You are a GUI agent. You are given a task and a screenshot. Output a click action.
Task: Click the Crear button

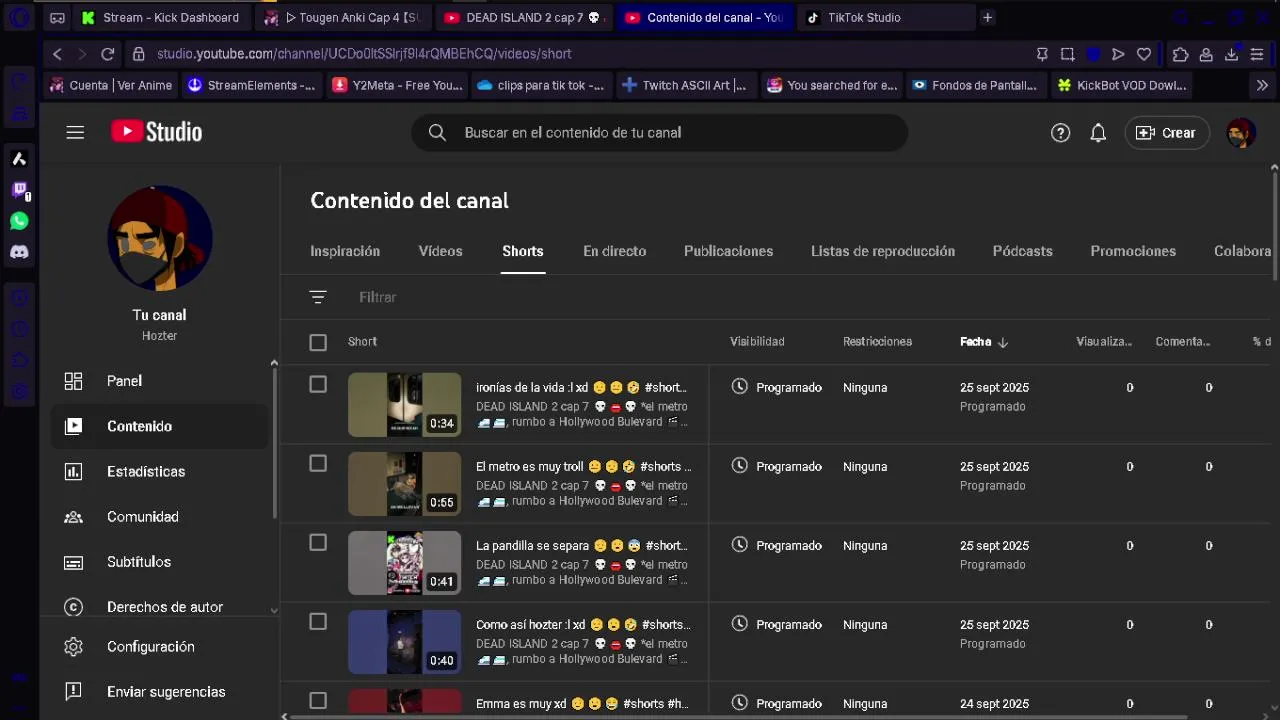coord(1167,133)
